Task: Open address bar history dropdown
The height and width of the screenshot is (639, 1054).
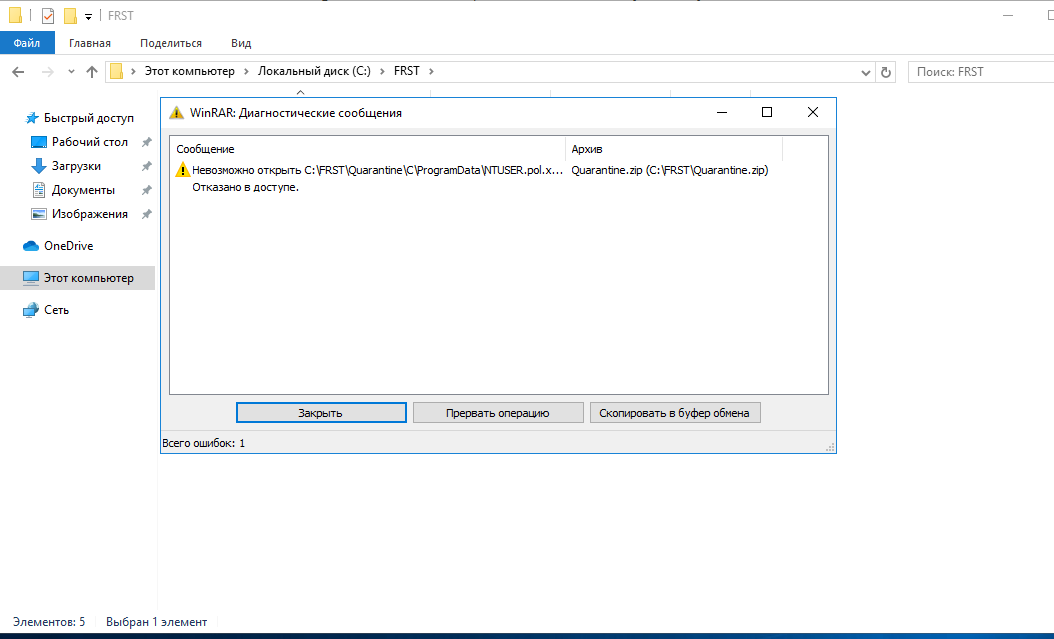Action: tap(866, 73)
